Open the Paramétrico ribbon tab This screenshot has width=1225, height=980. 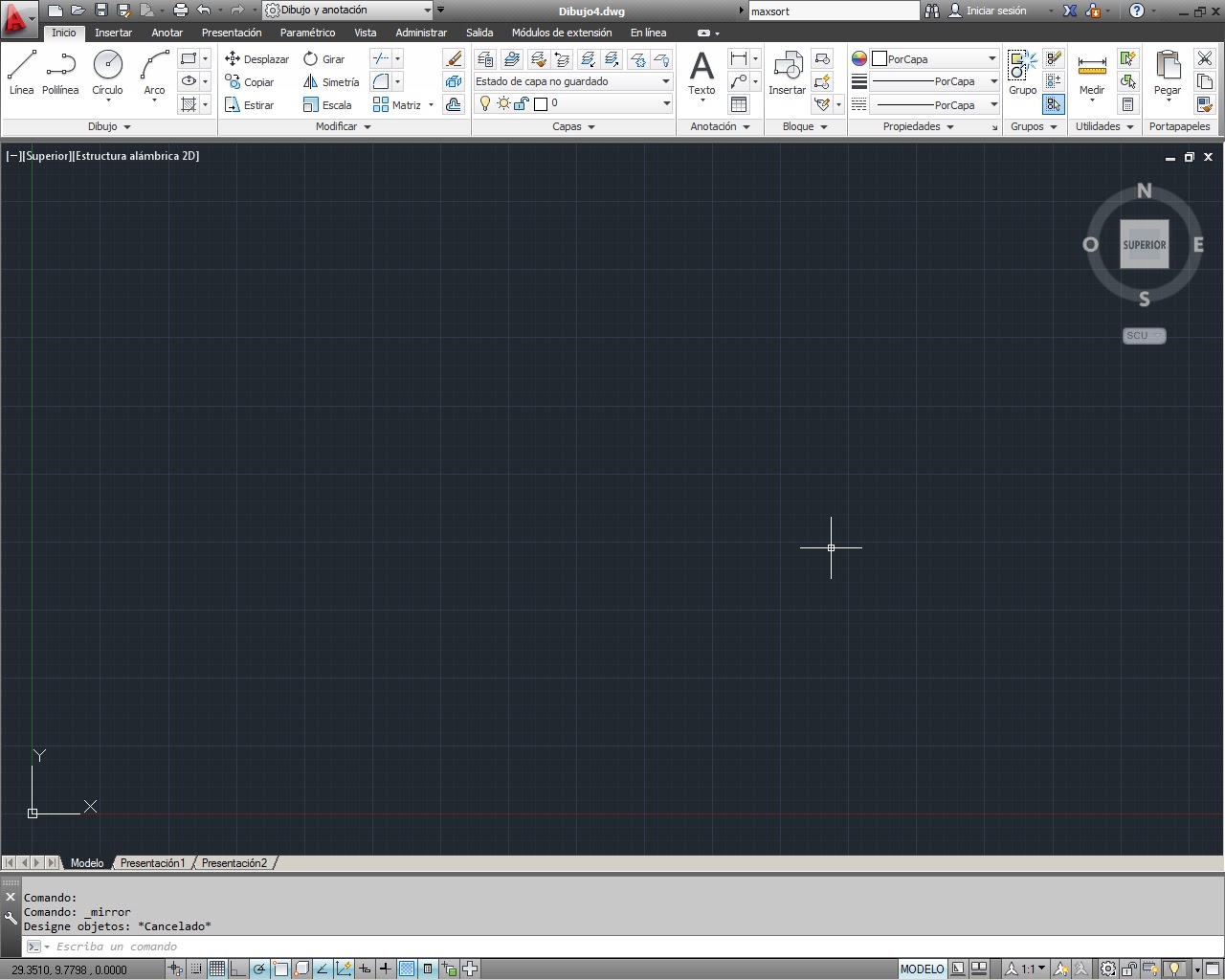point(307,32)
